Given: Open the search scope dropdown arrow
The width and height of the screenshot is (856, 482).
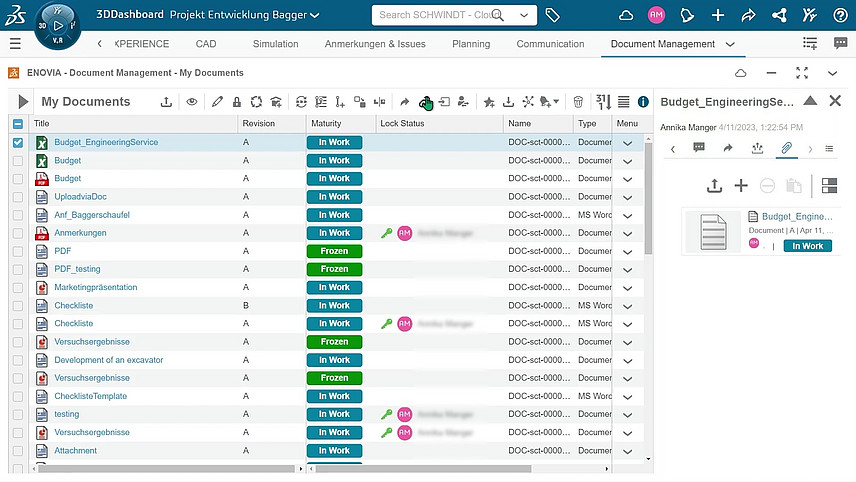Looking at the screenshot, I should pos(524,15).
